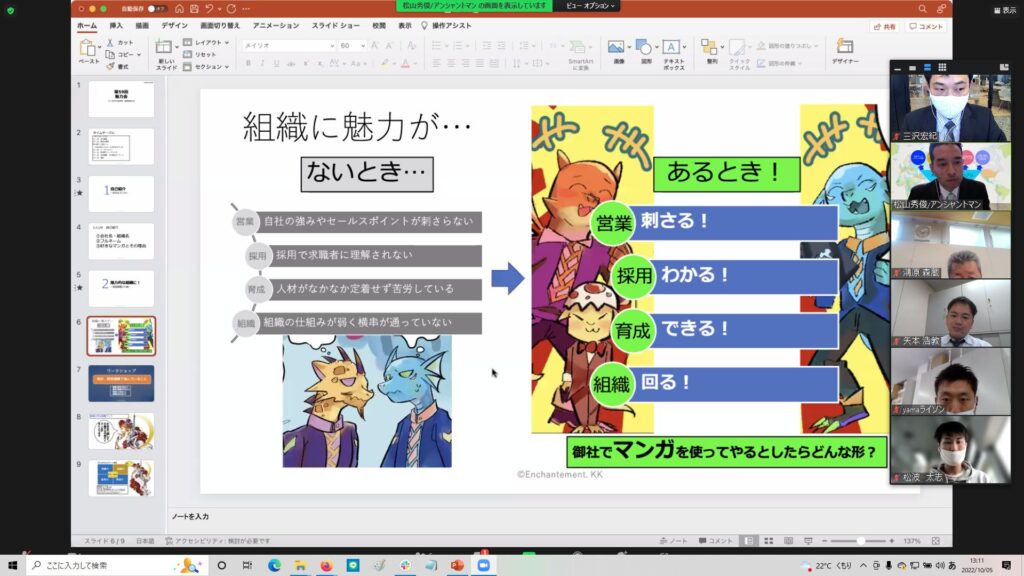
Task: Insert a picture using the image icon
Action: (x=616, y=47)
